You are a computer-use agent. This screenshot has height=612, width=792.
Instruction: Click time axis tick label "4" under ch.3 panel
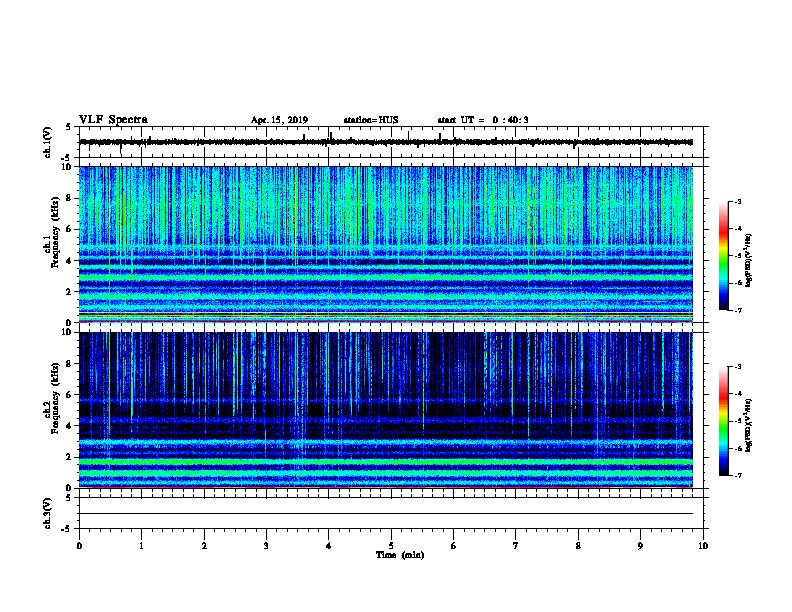[x=329, y=546]
